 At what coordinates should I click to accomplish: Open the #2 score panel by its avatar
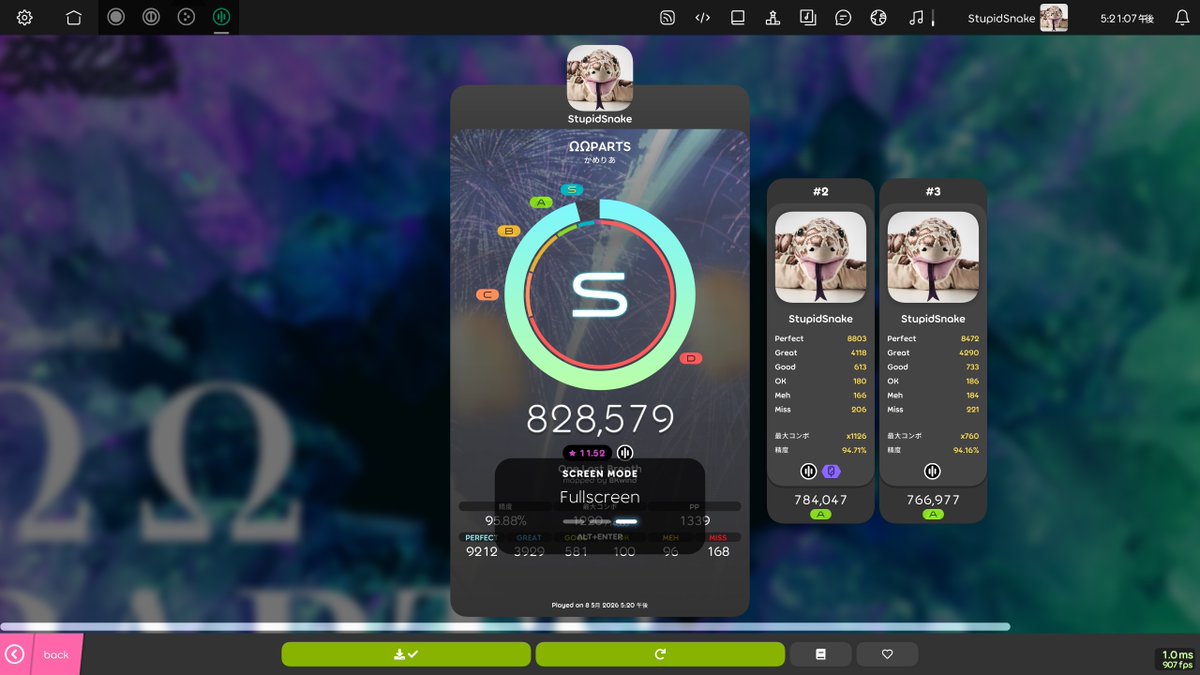[x=820, y=257]
